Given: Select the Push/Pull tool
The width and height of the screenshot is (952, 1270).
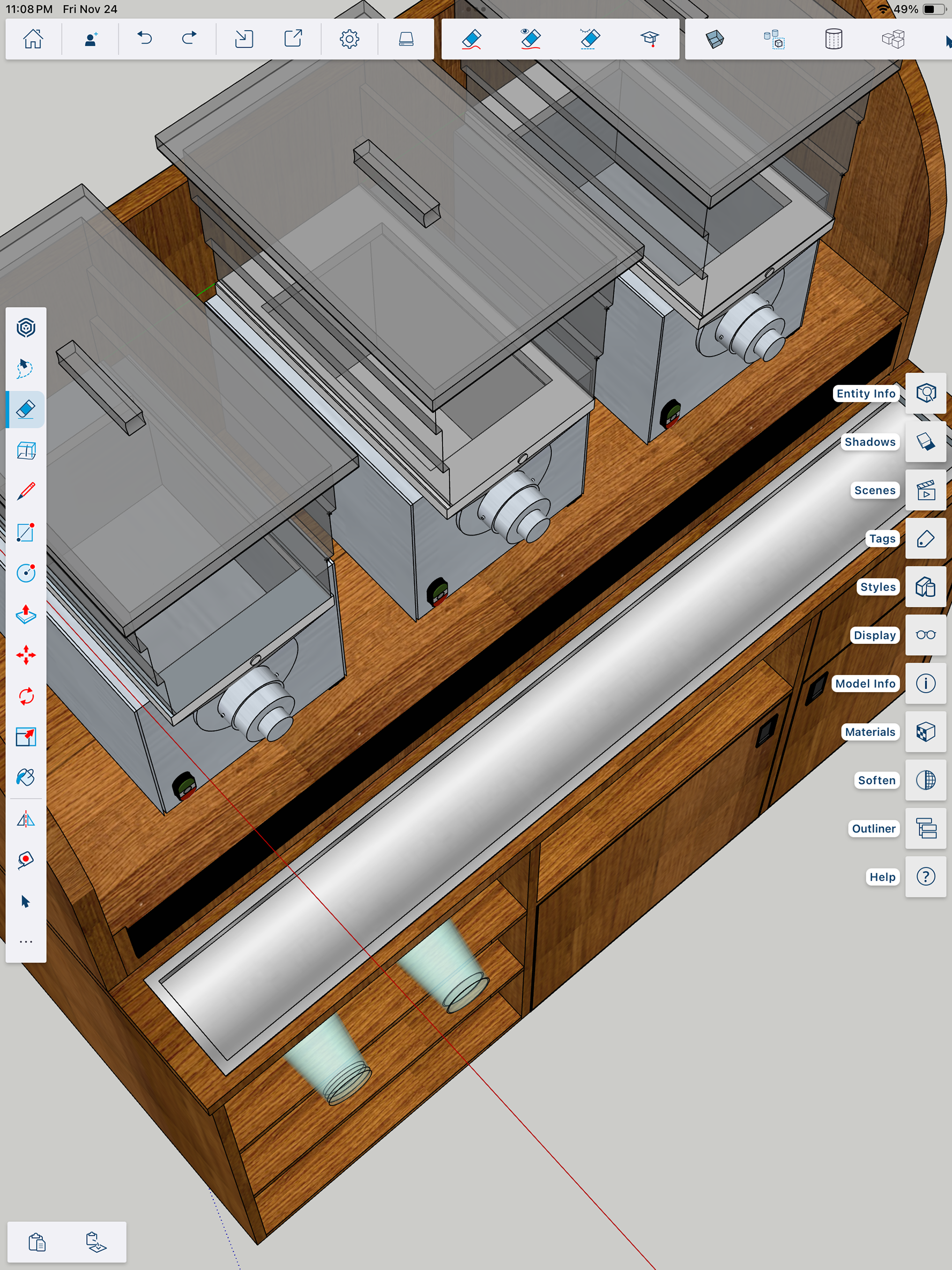Looking at the screenshot, I should pyautogui.click(x=26, y=614).
